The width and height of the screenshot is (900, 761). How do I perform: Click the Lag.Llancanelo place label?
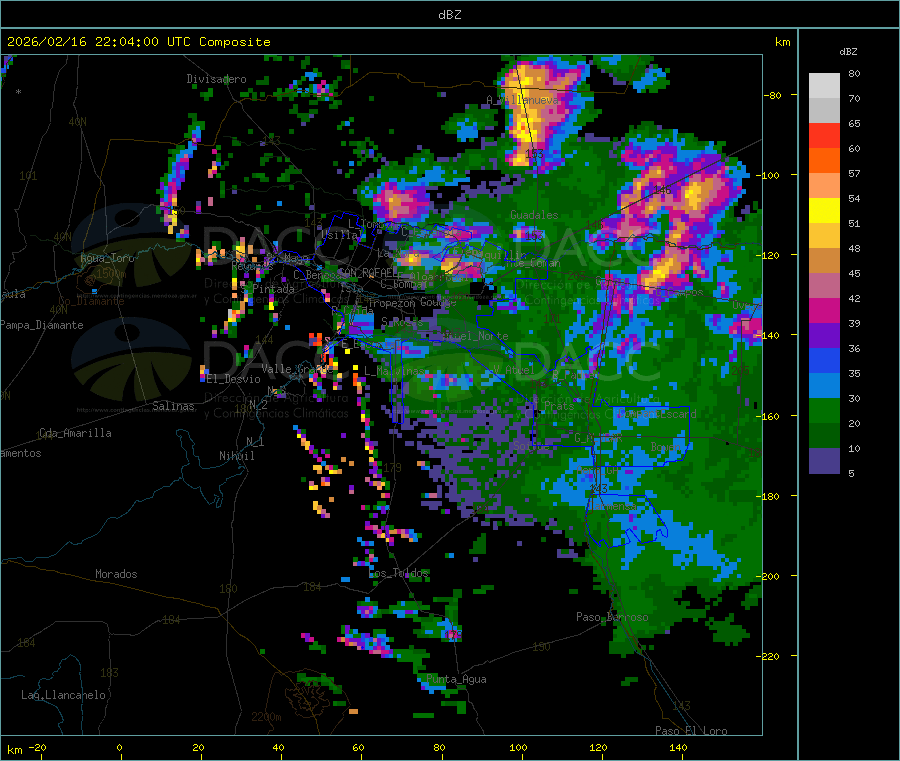pyautogui.click(x=63, y=695)
